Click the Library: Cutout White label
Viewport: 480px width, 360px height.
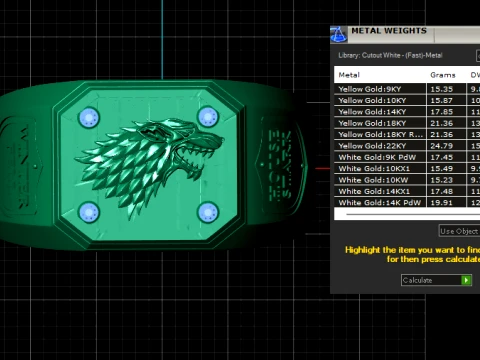390,55
